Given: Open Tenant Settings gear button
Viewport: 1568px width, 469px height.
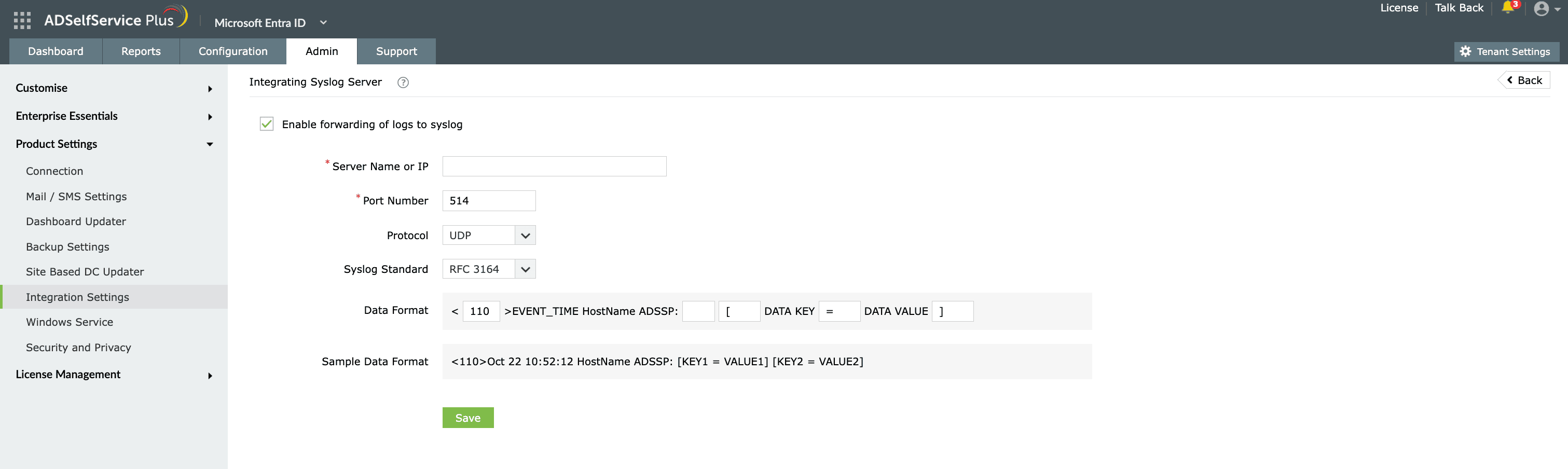Looking at the screenshot, I should (1506, 52).
